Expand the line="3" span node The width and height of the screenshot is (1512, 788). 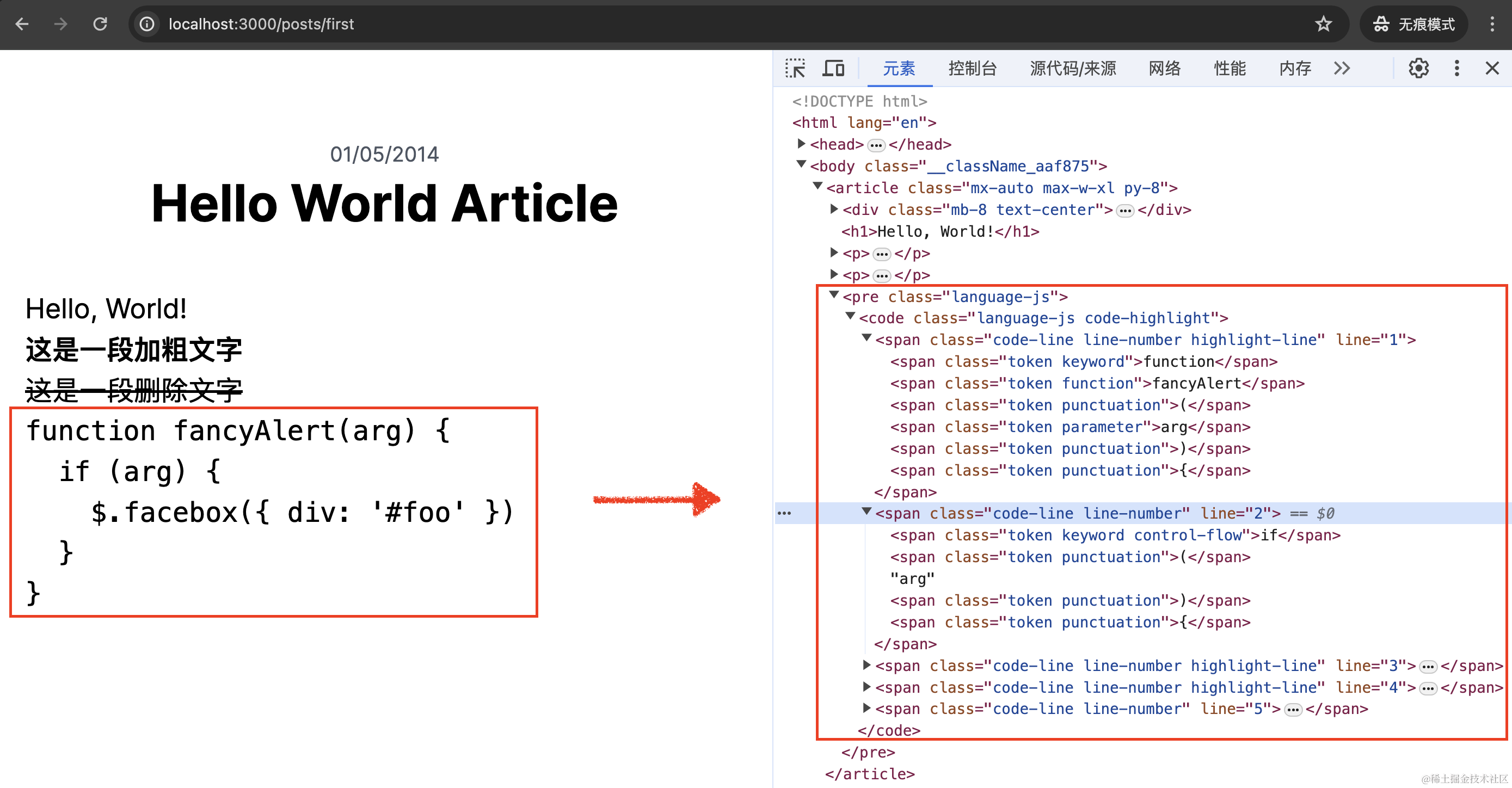click(x=866, y=665)
